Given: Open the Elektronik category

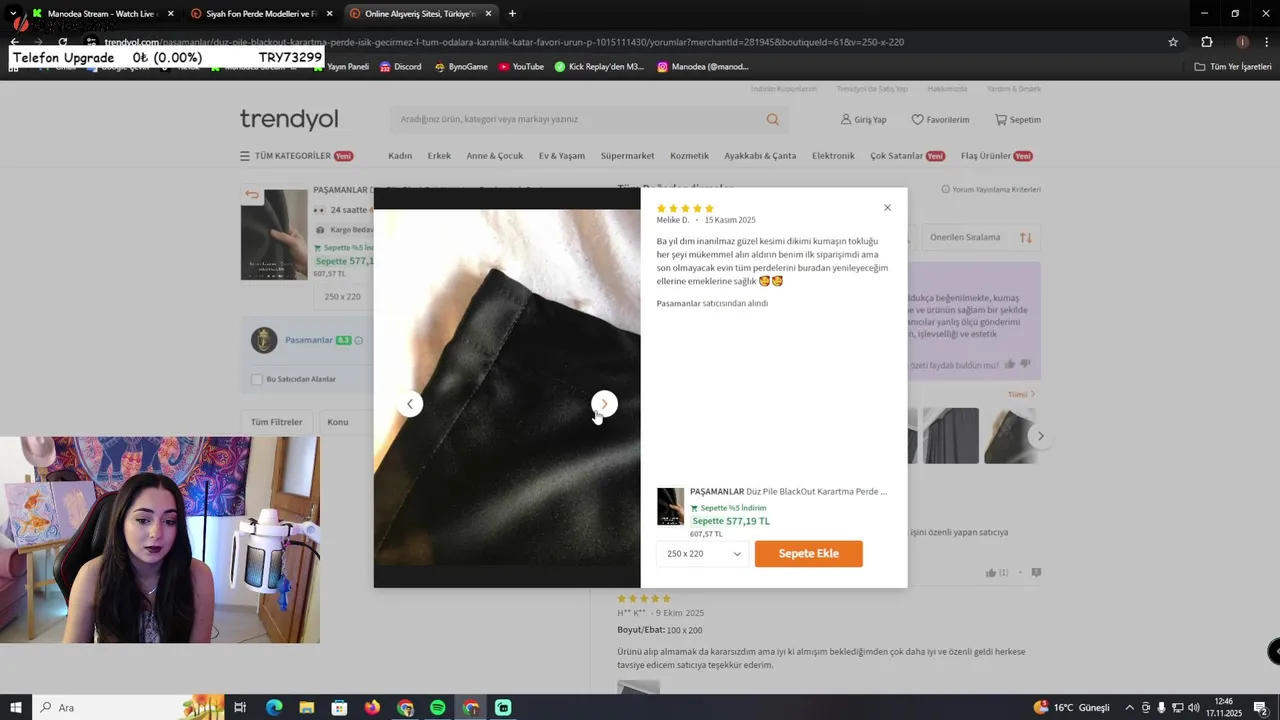Looking at the screenshot, I should pyautogui.click(x=833, y=156).
